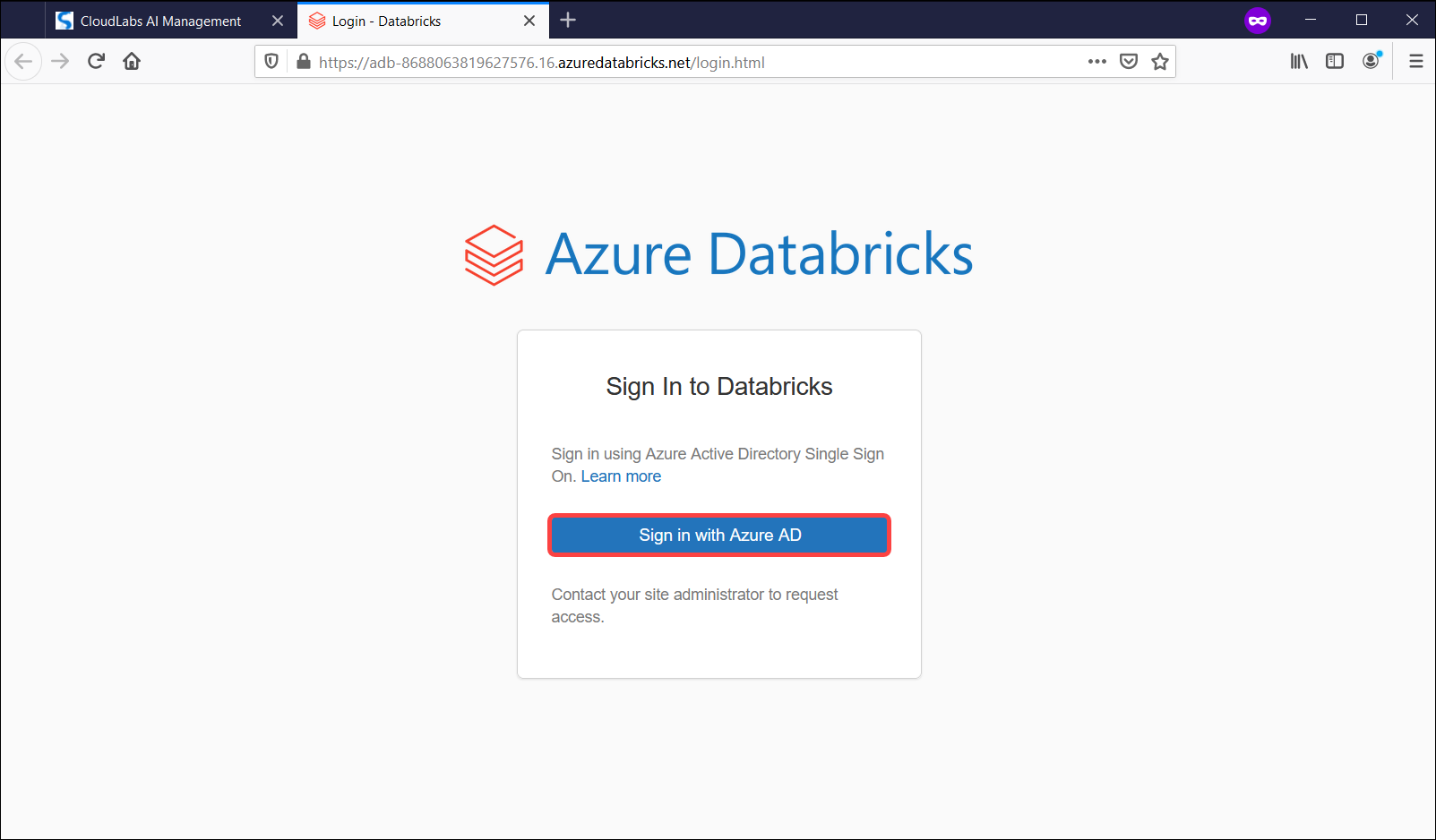Click the private browsing mask indicator
This screenshot has height=840, width=1436.
[1258, 20]
